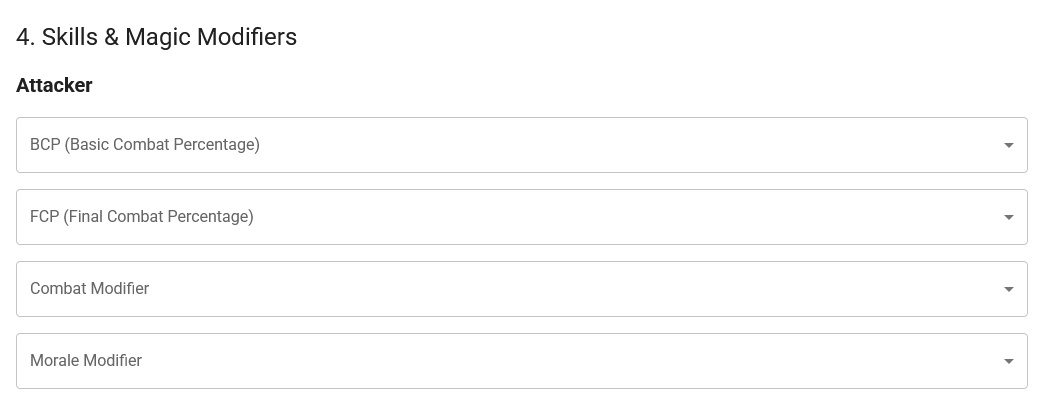Image resolution: width=1039 pixels, height=416 pixels.
Task: Click the FCP dropdown arrow icon
Action: point(1008,218)
